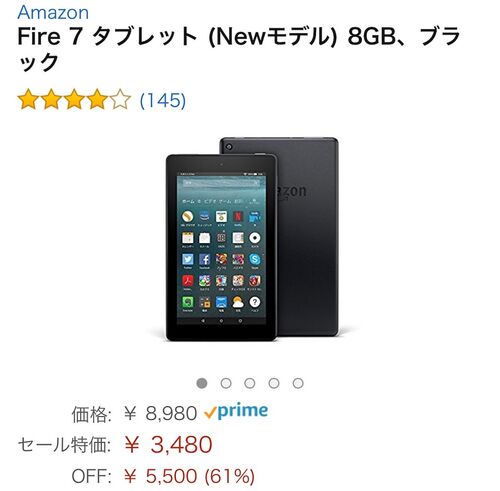Switch to the third image carousel dot
Viewport: 500px width, 491px height.
click(x=250, y=383)
